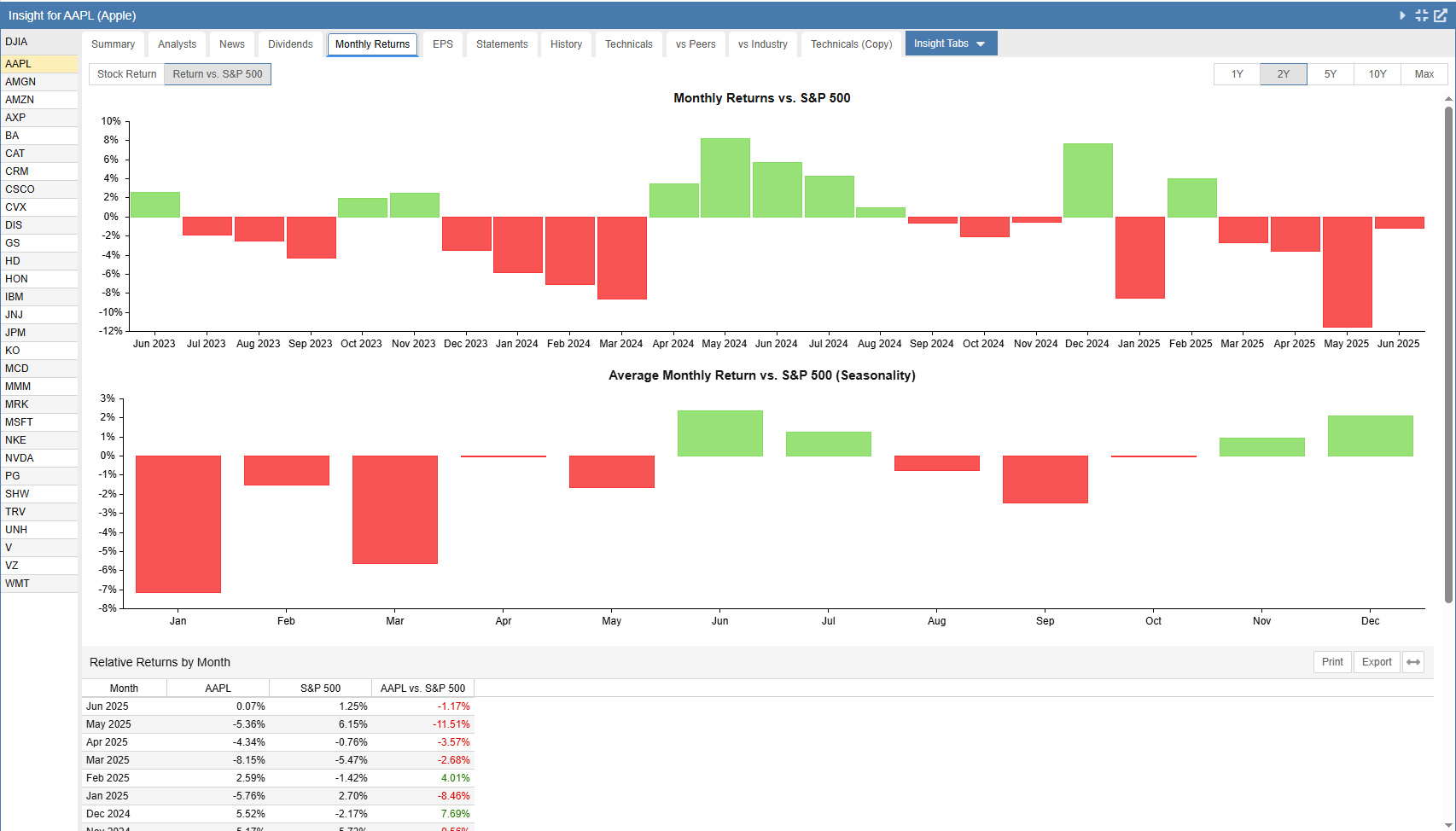Sort by the S&P 500 column header

320,689
